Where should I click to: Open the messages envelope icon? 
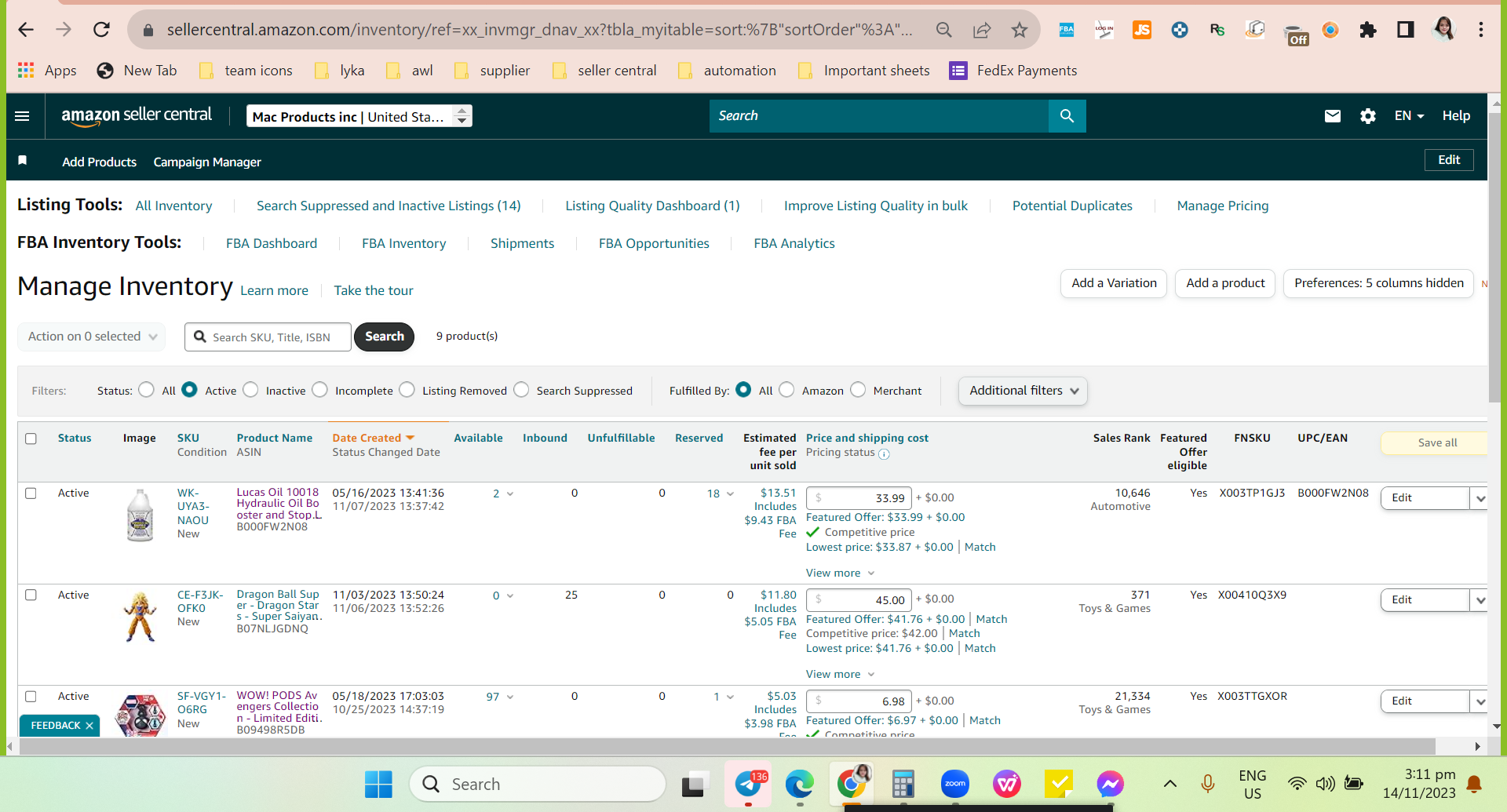tap(1332, 116)
